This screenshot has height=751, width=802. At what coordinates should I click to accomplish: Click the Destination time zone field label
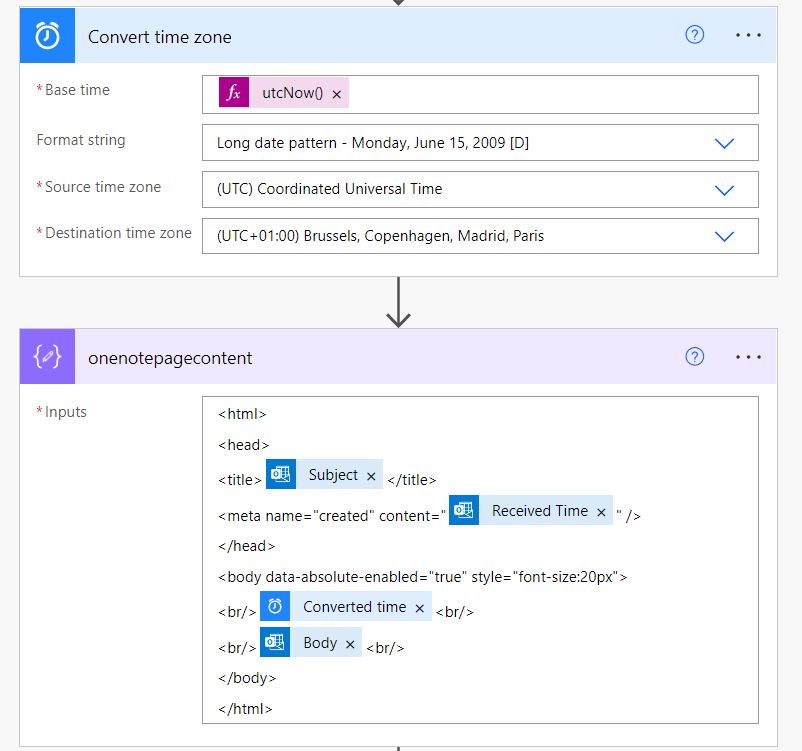point(118,233)
